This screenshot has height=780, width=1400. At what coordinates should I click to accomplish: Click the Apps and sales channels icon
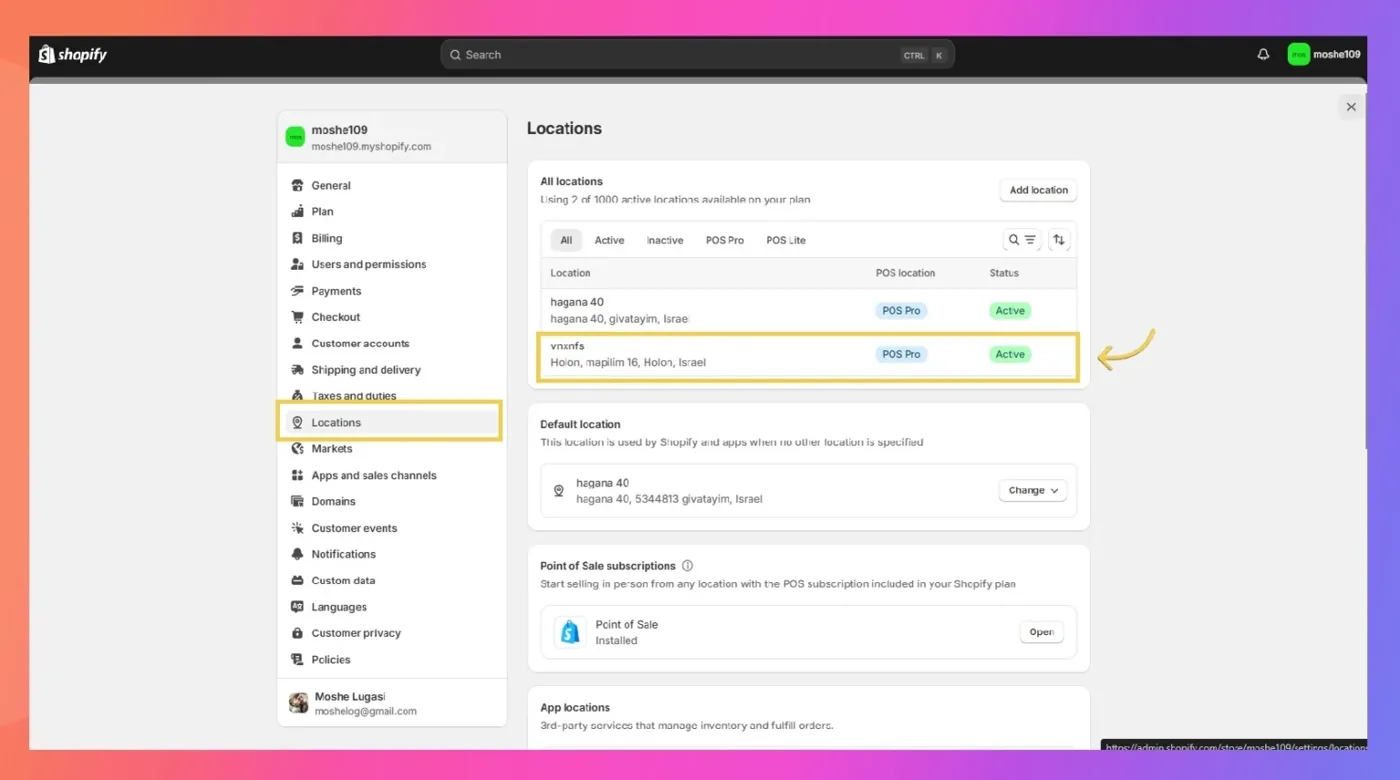(297, 475)
